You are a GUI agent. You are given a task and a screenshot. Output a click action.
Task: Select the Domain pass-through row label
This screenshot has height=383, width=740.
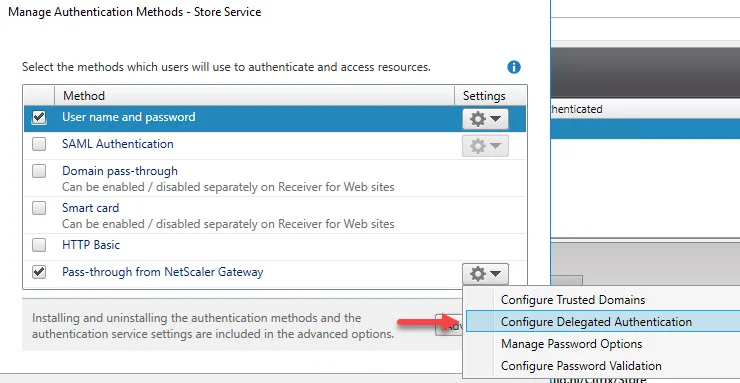120,171
